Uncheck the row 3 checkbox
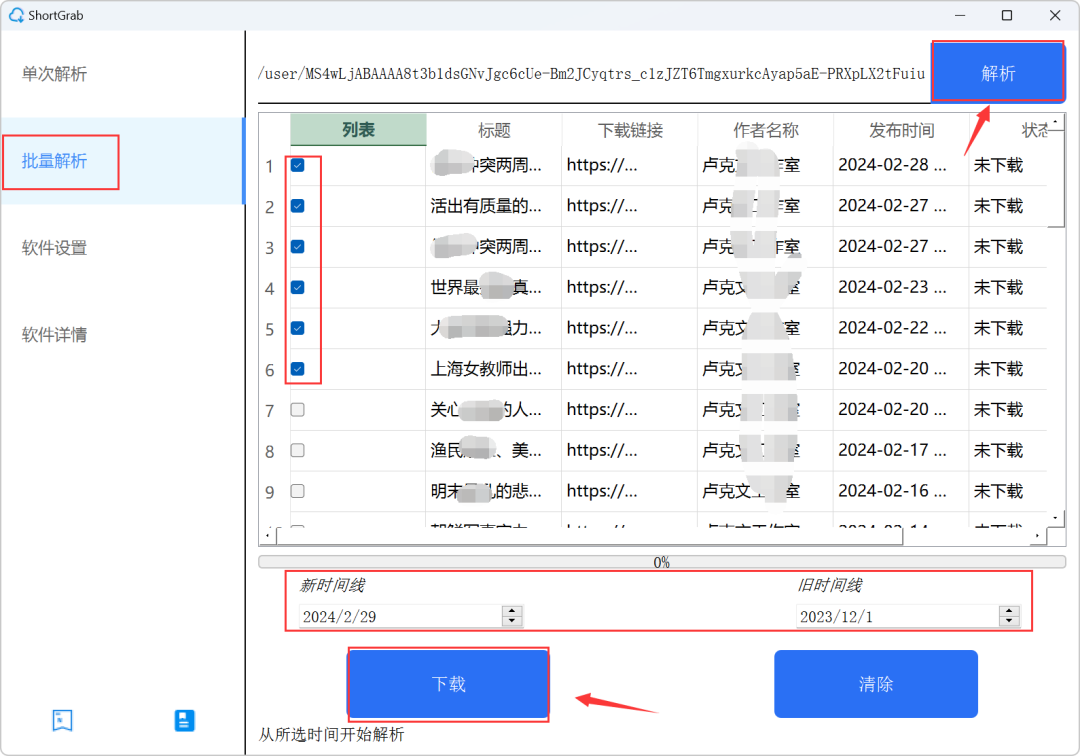Screen dimensions: 1080x756 (x=298, y=246)
